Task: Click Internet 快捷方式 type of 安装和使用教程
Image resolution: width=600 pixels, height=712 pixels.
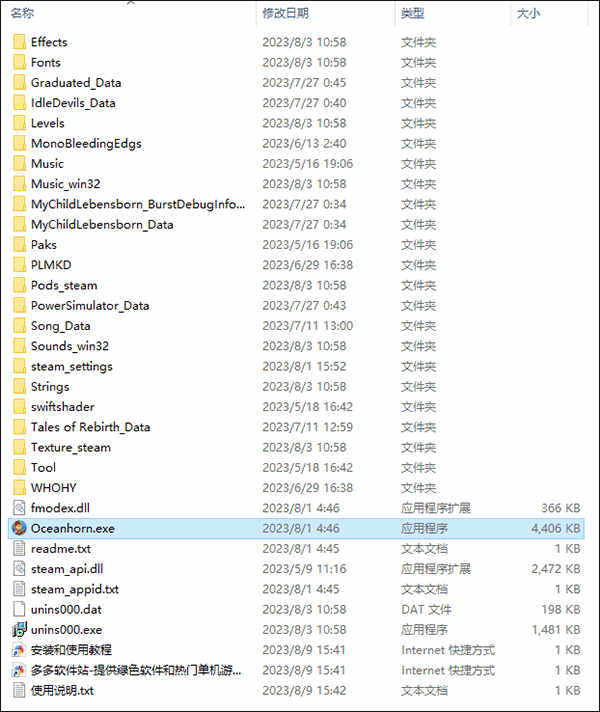Action: 448,650
